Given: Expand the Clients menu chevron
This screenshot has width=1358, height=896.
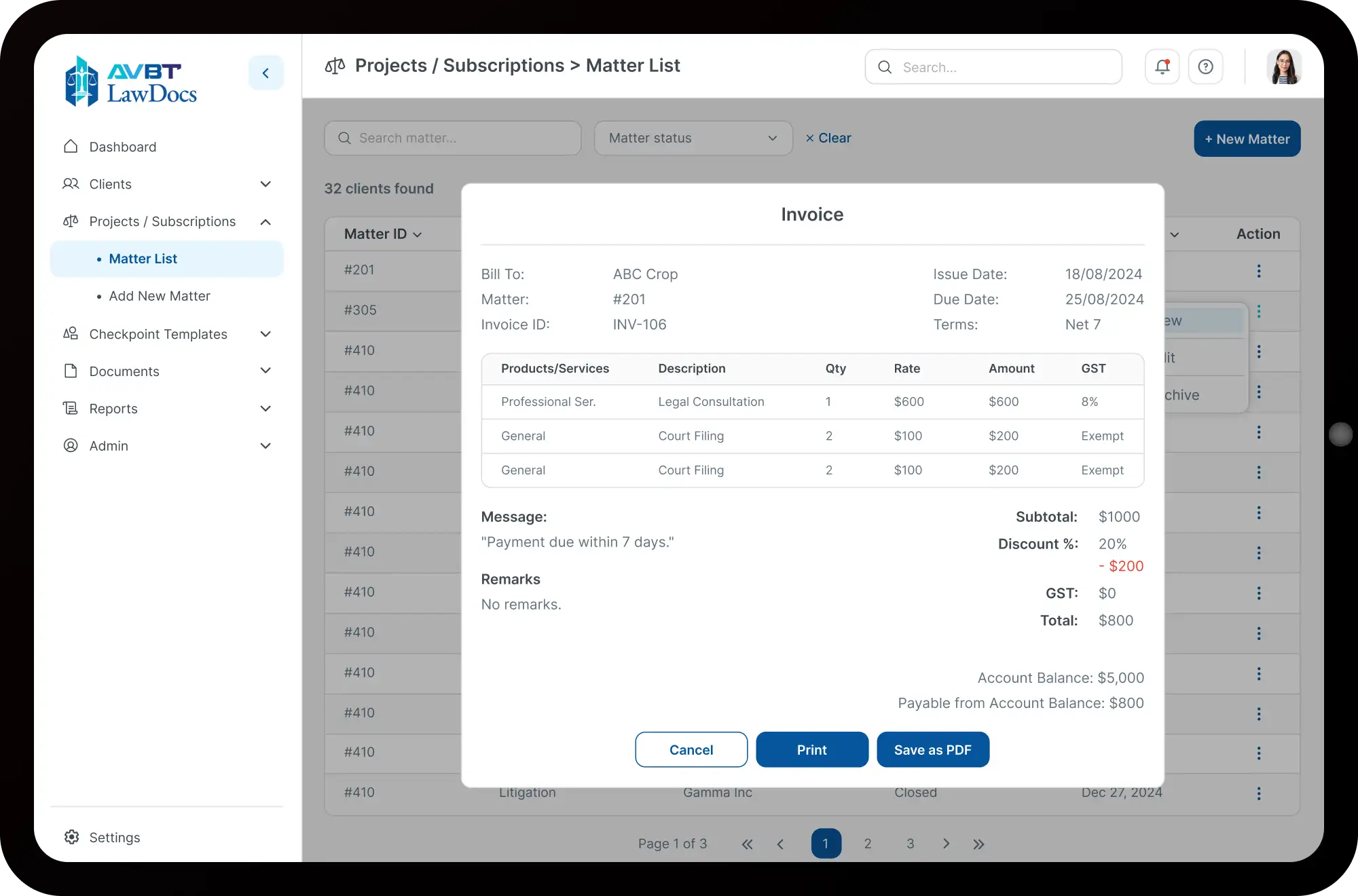Looking at the screenshot, I should tap(265, 184).
